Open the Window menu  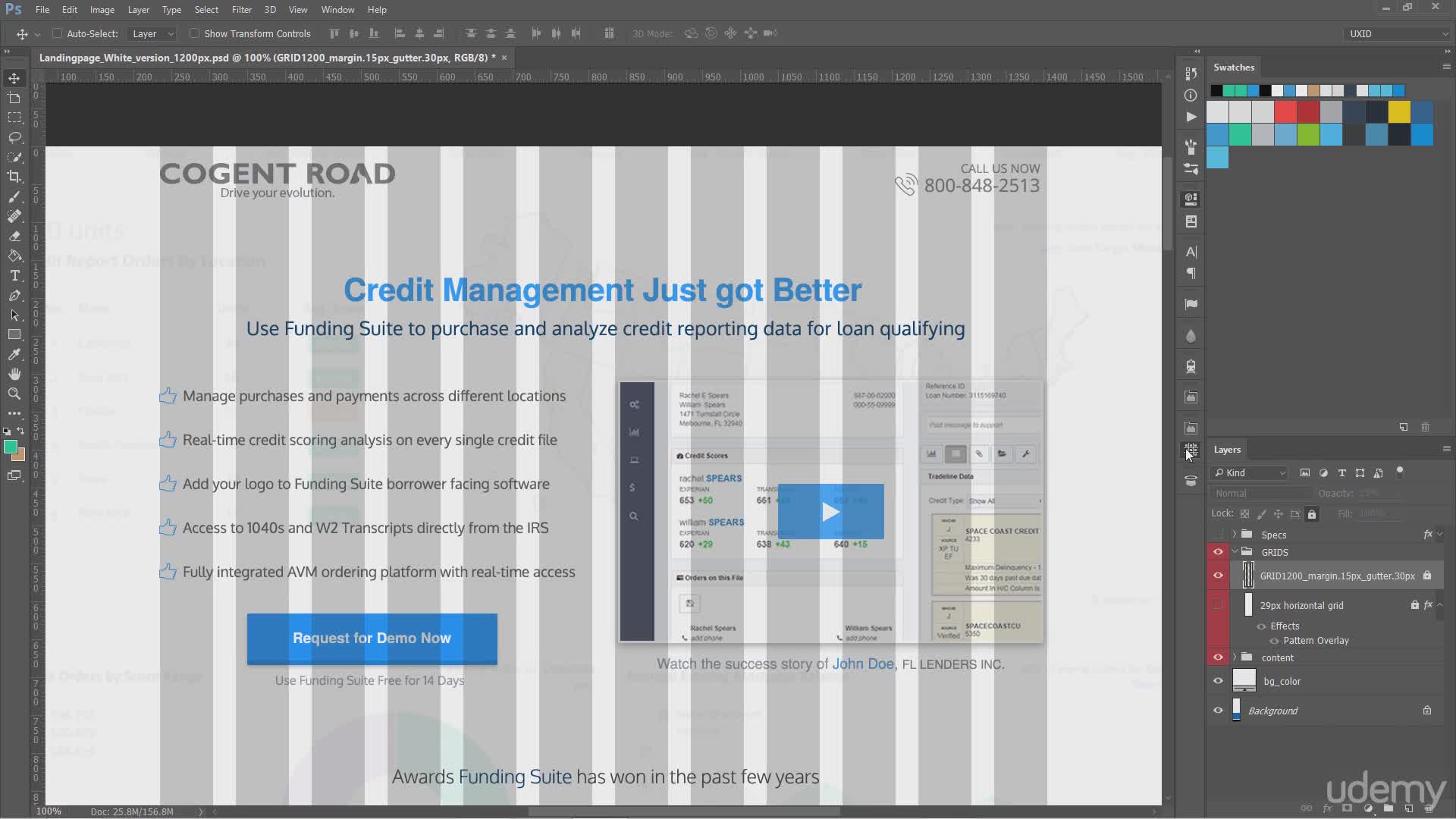337,10
